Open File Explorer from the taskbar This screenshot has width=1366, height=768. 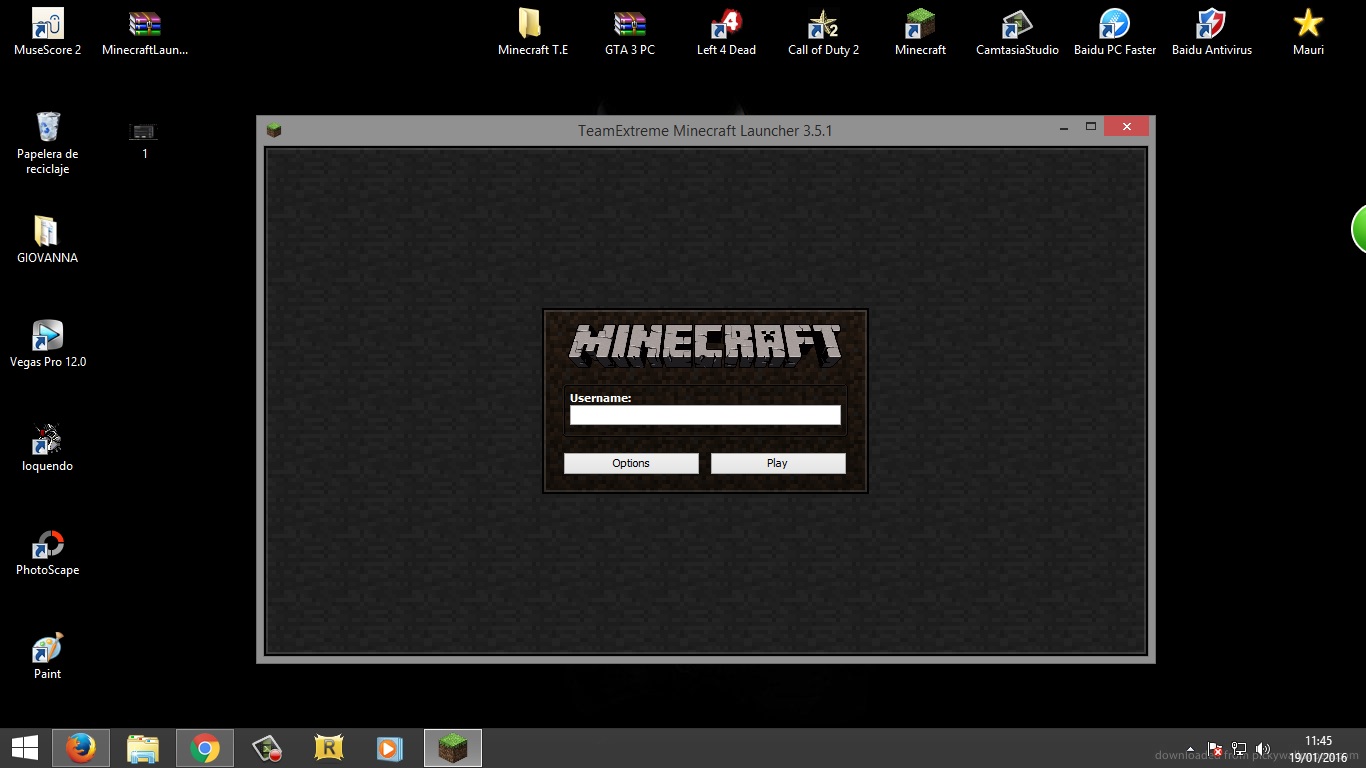(143, 748)
